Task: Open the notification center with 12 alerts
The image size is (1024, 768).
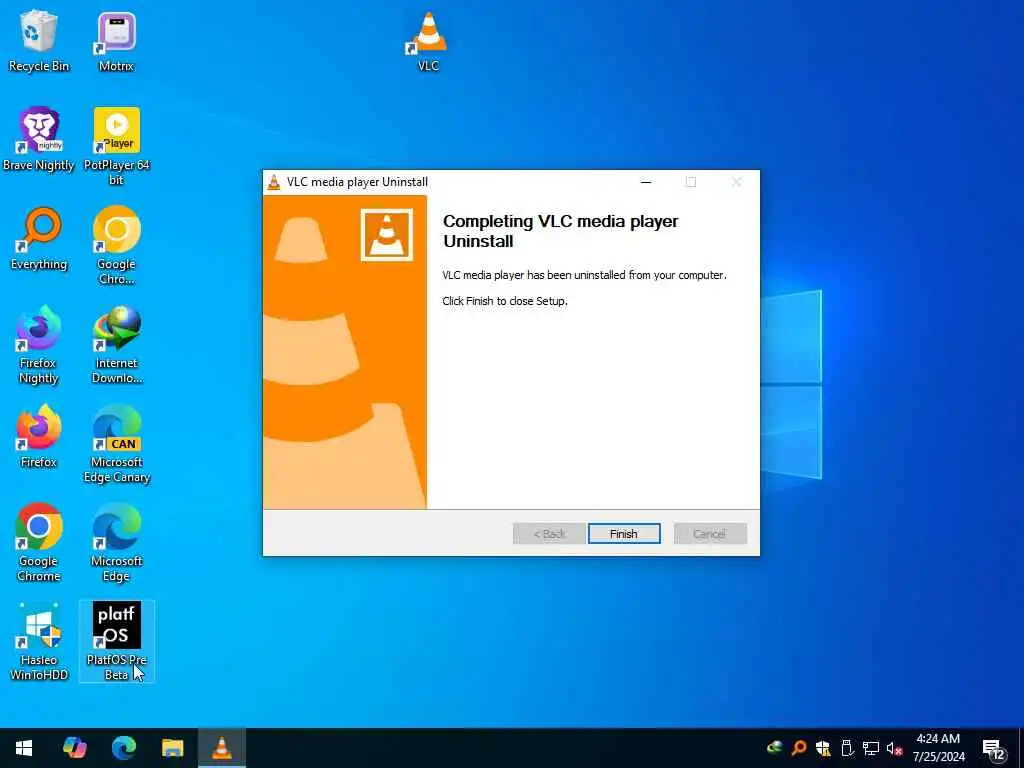Action: (994, 748)
